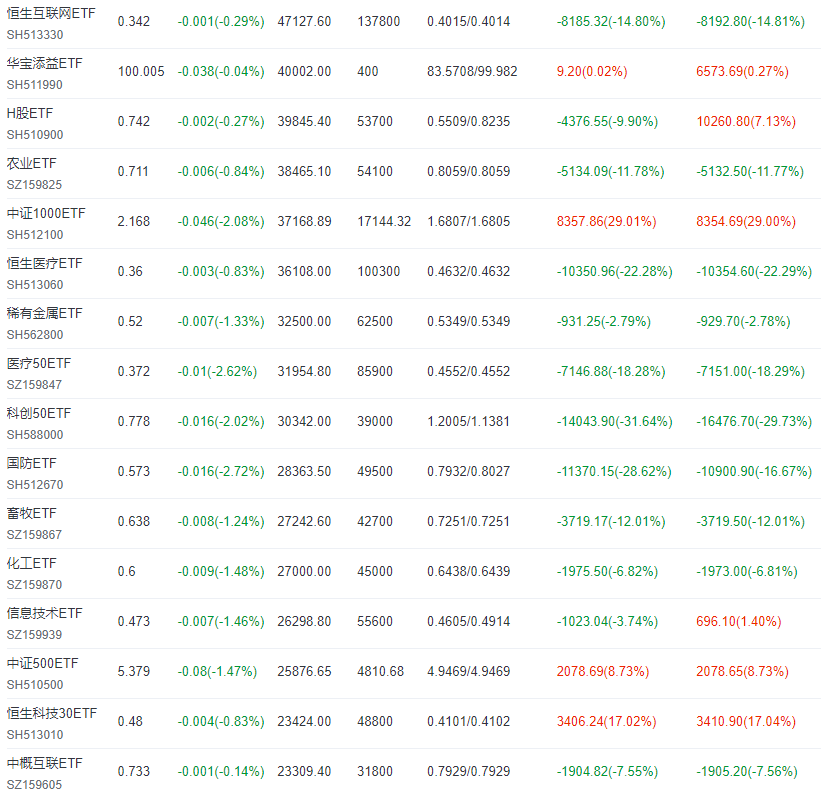Click market value 37168.89
The width and height of the screenshot is (821, 797).
pos(304,222)
